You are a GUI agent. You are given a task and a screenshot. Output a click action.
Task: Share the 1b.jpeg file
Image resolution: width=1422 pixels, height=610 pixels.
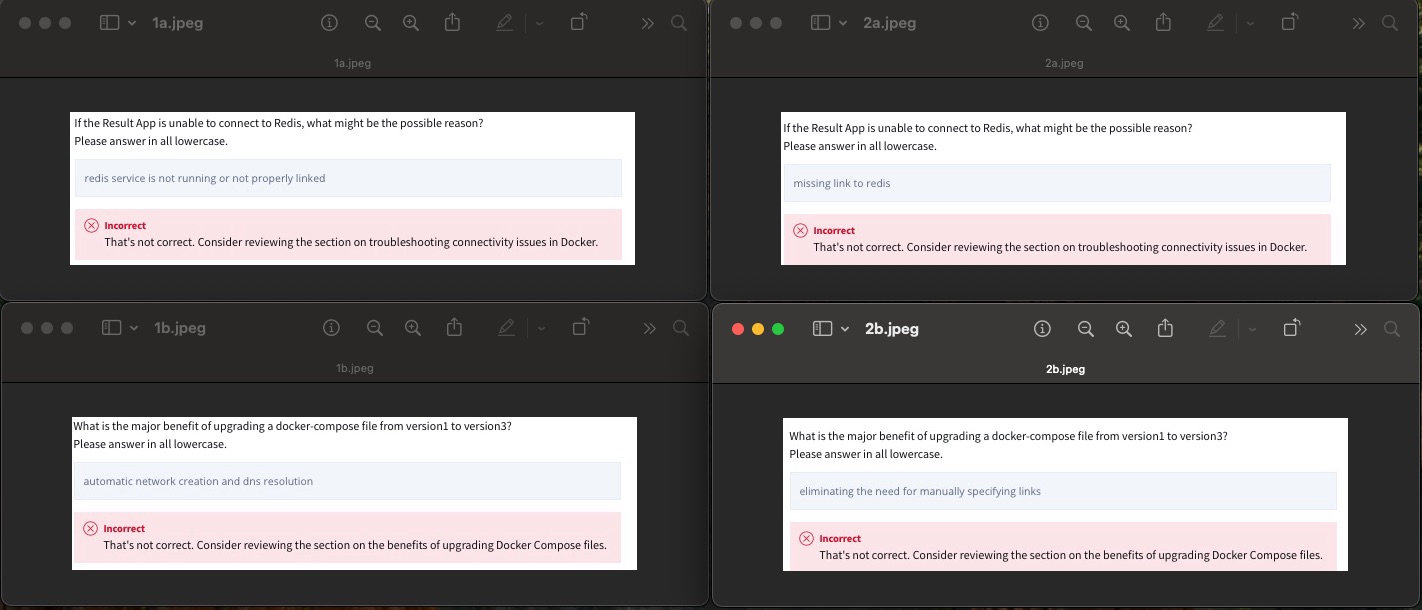[454, 327]
